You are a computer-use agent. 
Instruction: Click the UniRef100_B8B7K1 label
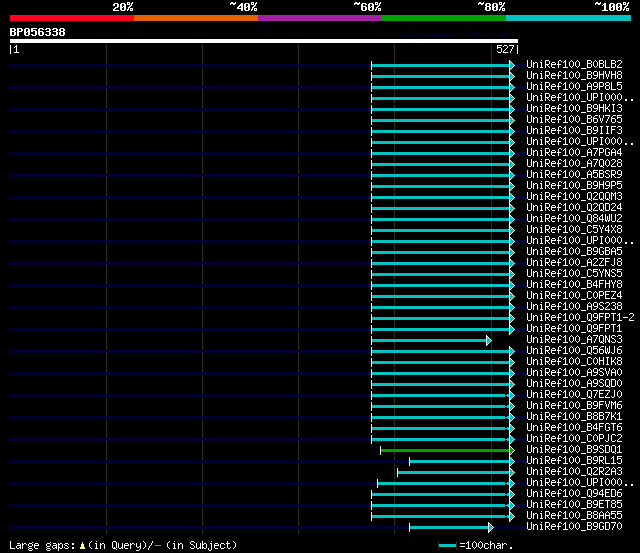coord(574,417)
